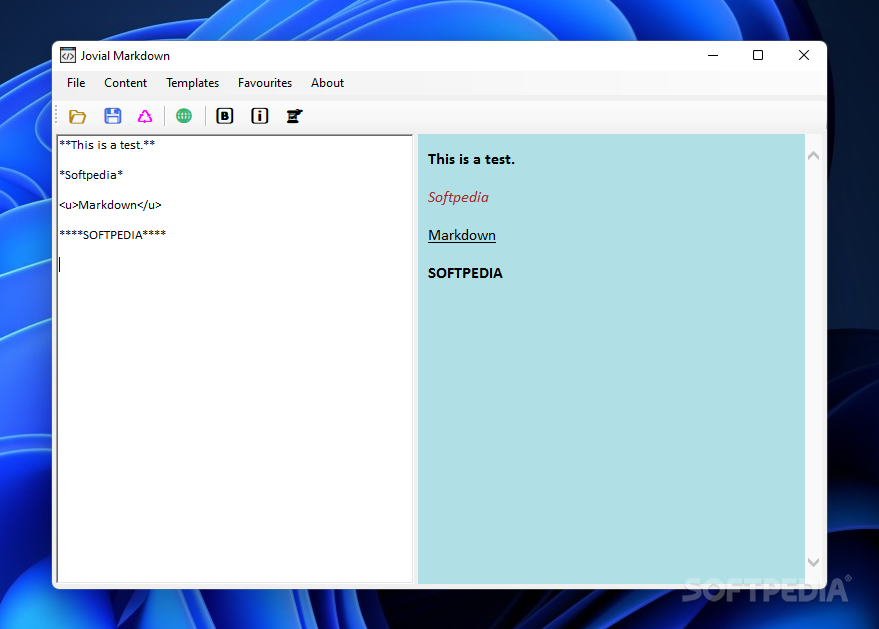Click the '****SOFTPEDIA****' line in the editor
The image size is (879, 629).
pyautogui.click(x=113, y=235)
